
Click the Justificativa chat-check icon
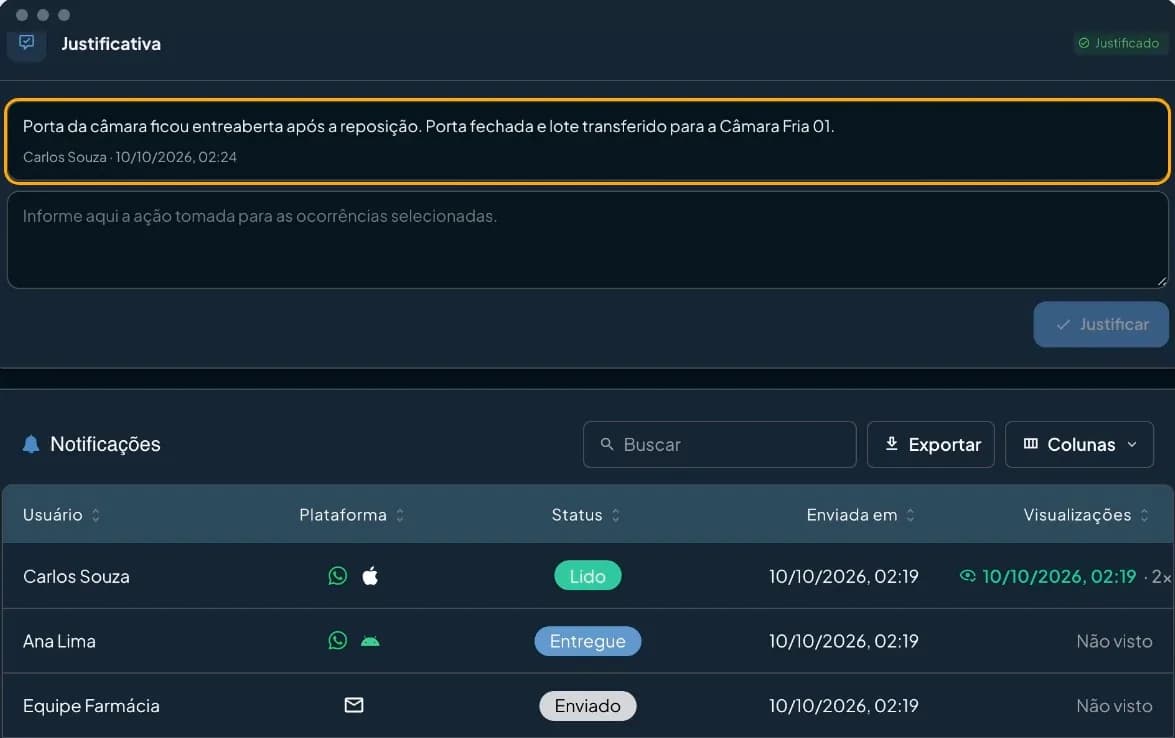click(x=27, y=43)
